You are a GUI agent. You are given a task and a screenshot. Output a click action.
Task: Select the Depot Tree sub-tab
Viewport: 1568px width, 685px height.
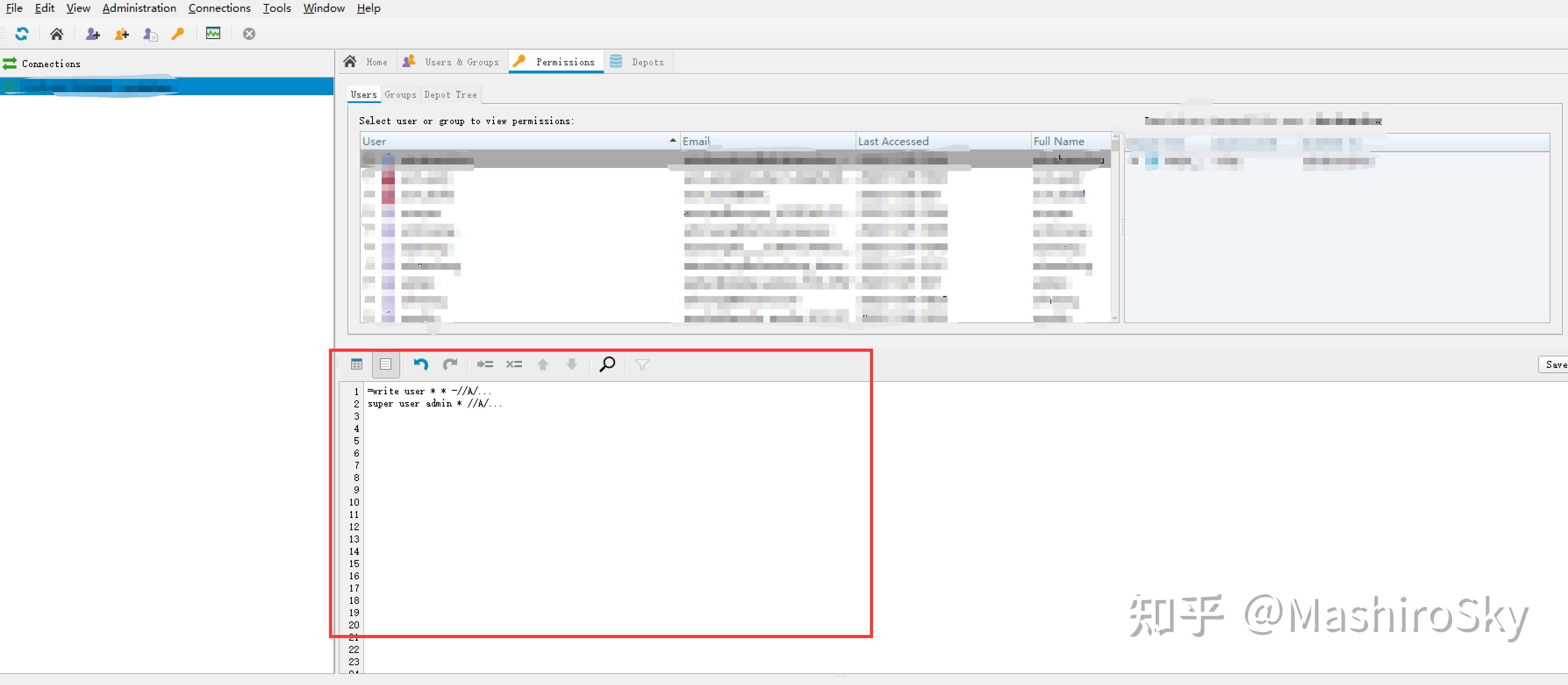point(450,95)
